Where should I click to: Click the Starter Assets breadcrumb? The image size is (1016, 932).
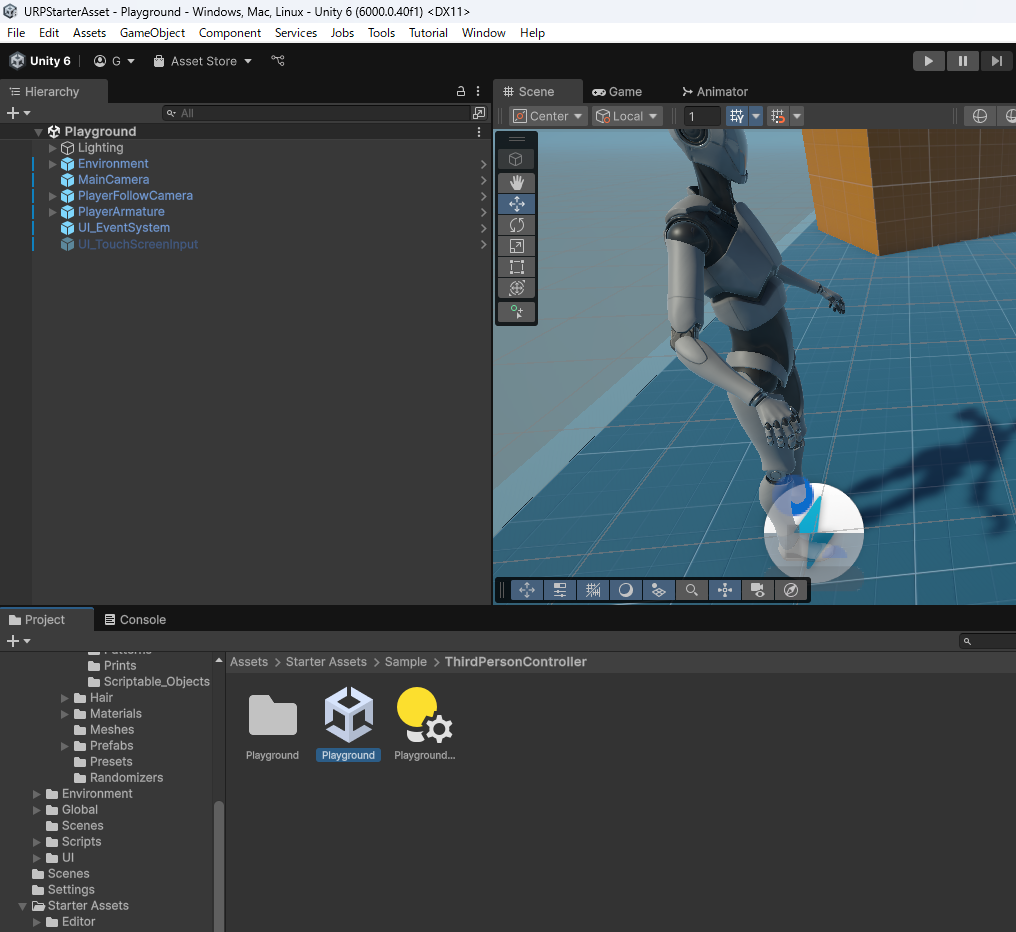tap(326, 662)
